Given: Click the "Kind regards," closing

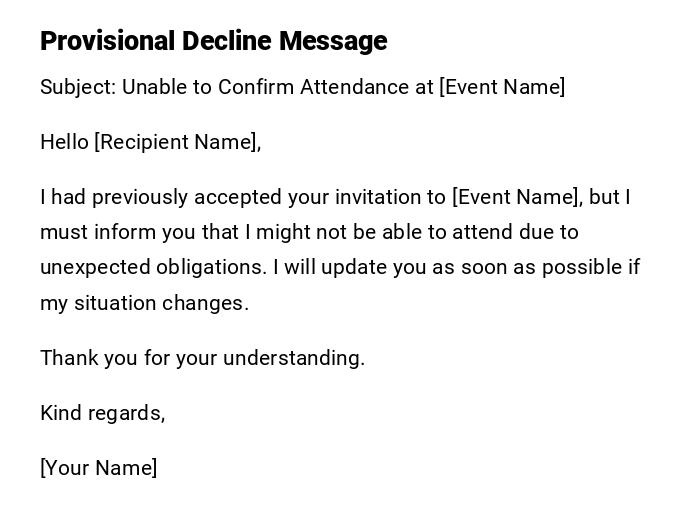Looking at the screenshot, I should pyautogui.click(x=102, y=413).
